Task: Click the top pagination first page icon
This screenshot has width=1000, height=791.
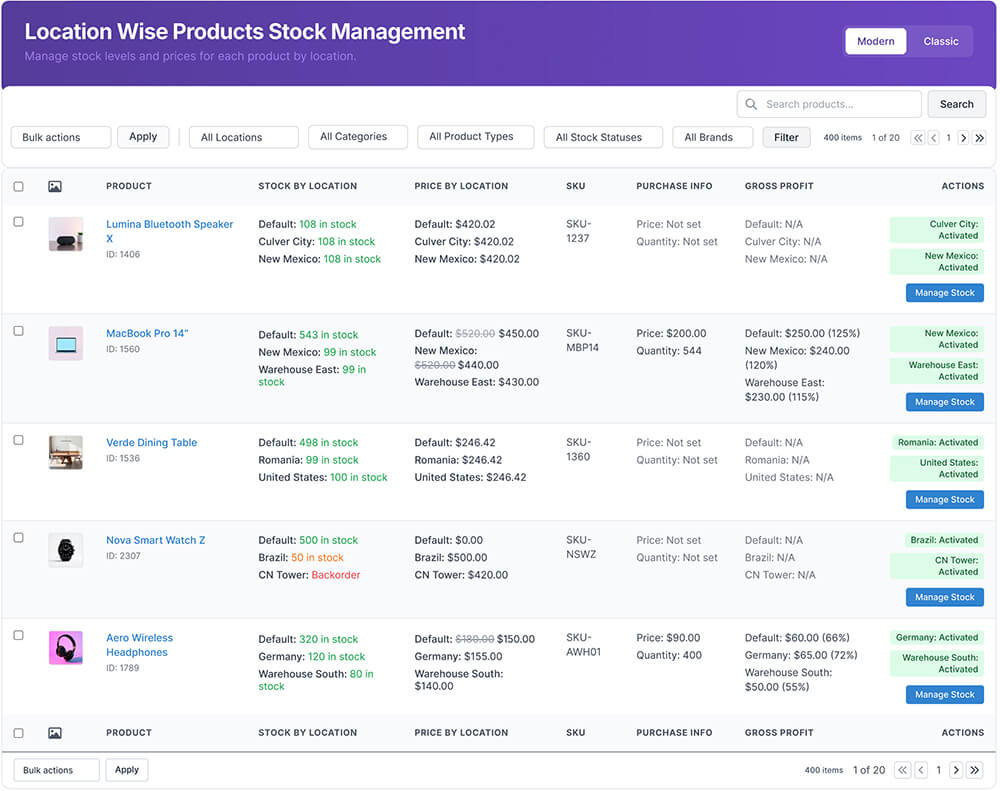Action: tap(917, 138)
